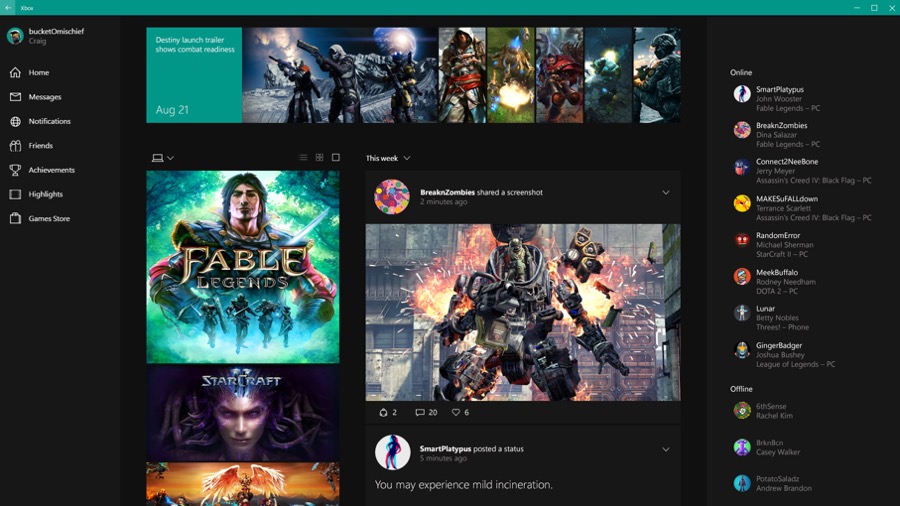Screen dimensions: 900x506
Task: Open BreaknZombies name link in feed post
Action: click(447, 192)
